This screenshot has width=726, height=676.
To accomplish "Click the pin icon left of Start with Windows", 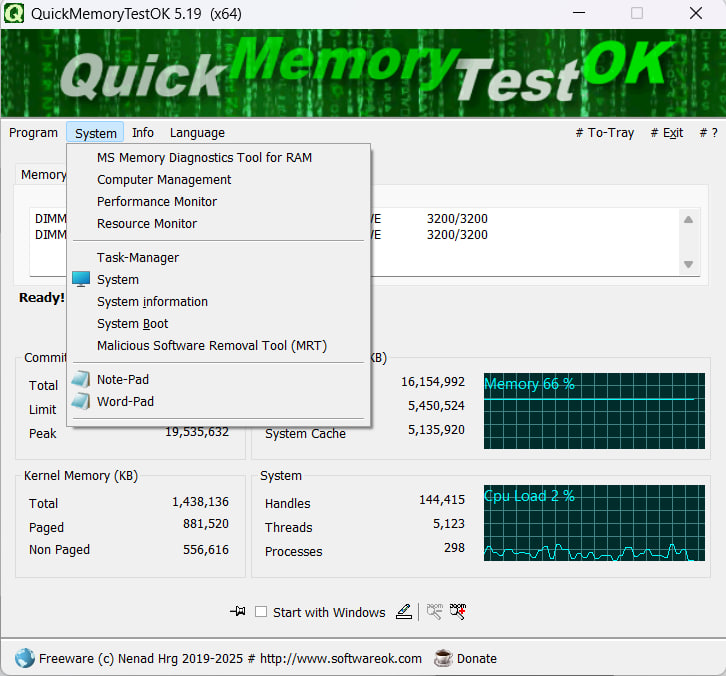I will [x=238, y=611].
